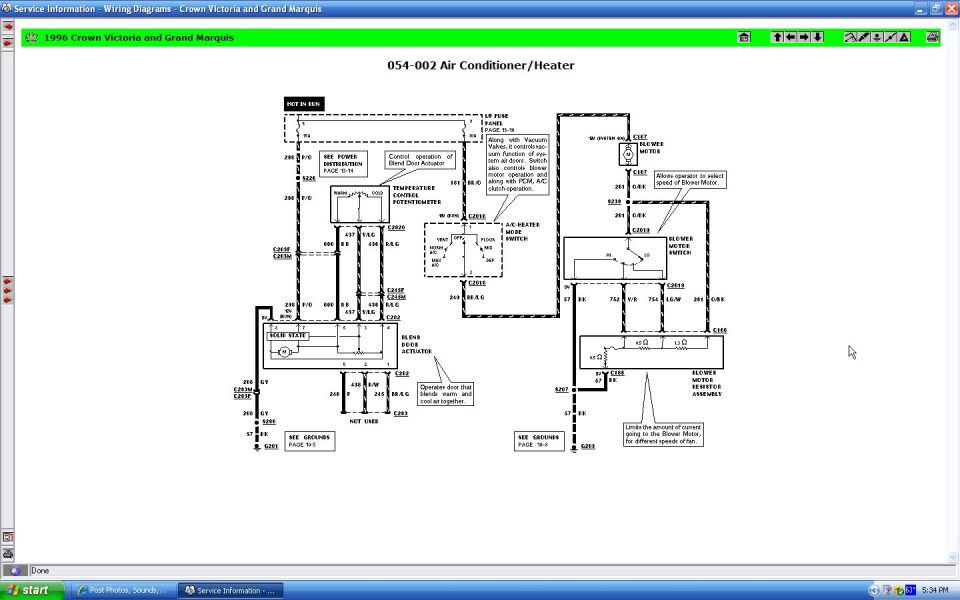Go to previous page with left arrow

[790, 37]
